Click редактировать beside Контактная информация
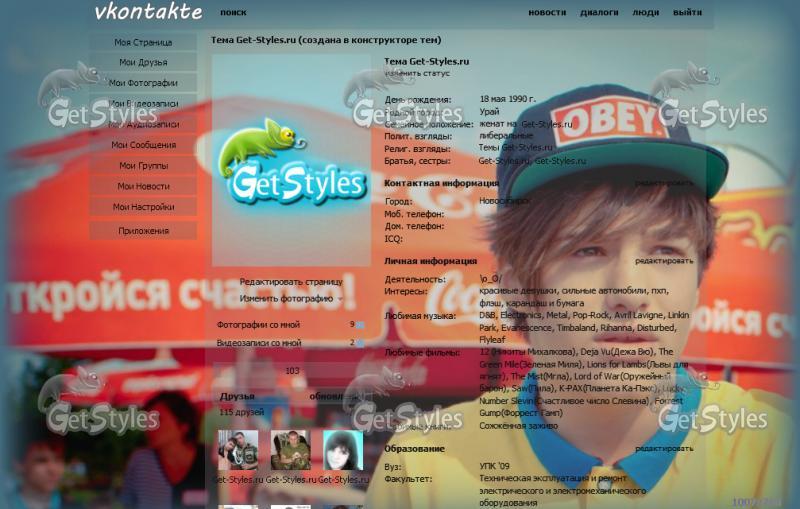Viewport: 800px width, 509px height. tap(664, 183)
